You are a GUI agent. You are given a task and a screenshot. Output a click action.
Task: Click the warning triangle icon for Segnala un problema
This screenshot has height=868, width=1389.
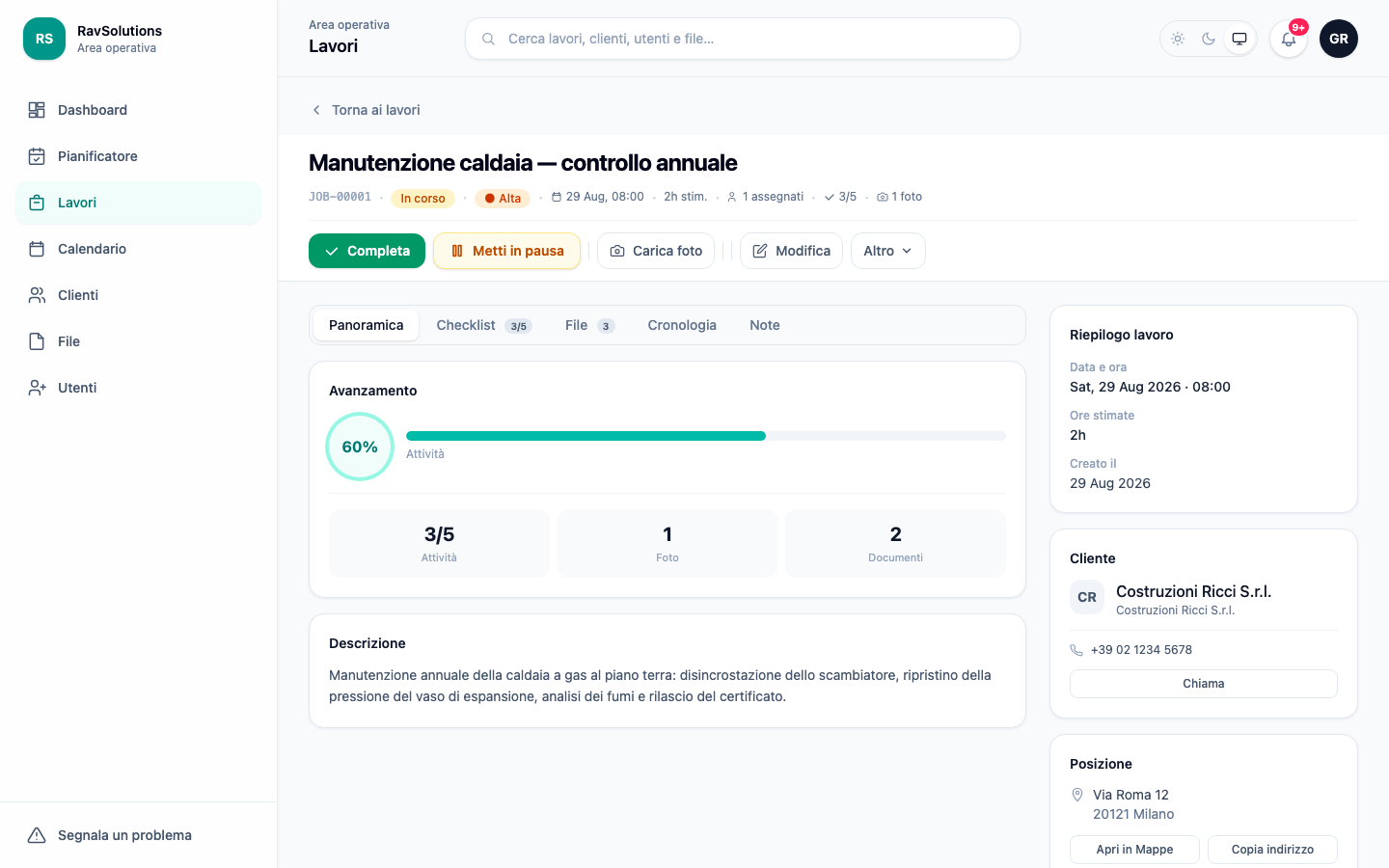click(37, 835)
